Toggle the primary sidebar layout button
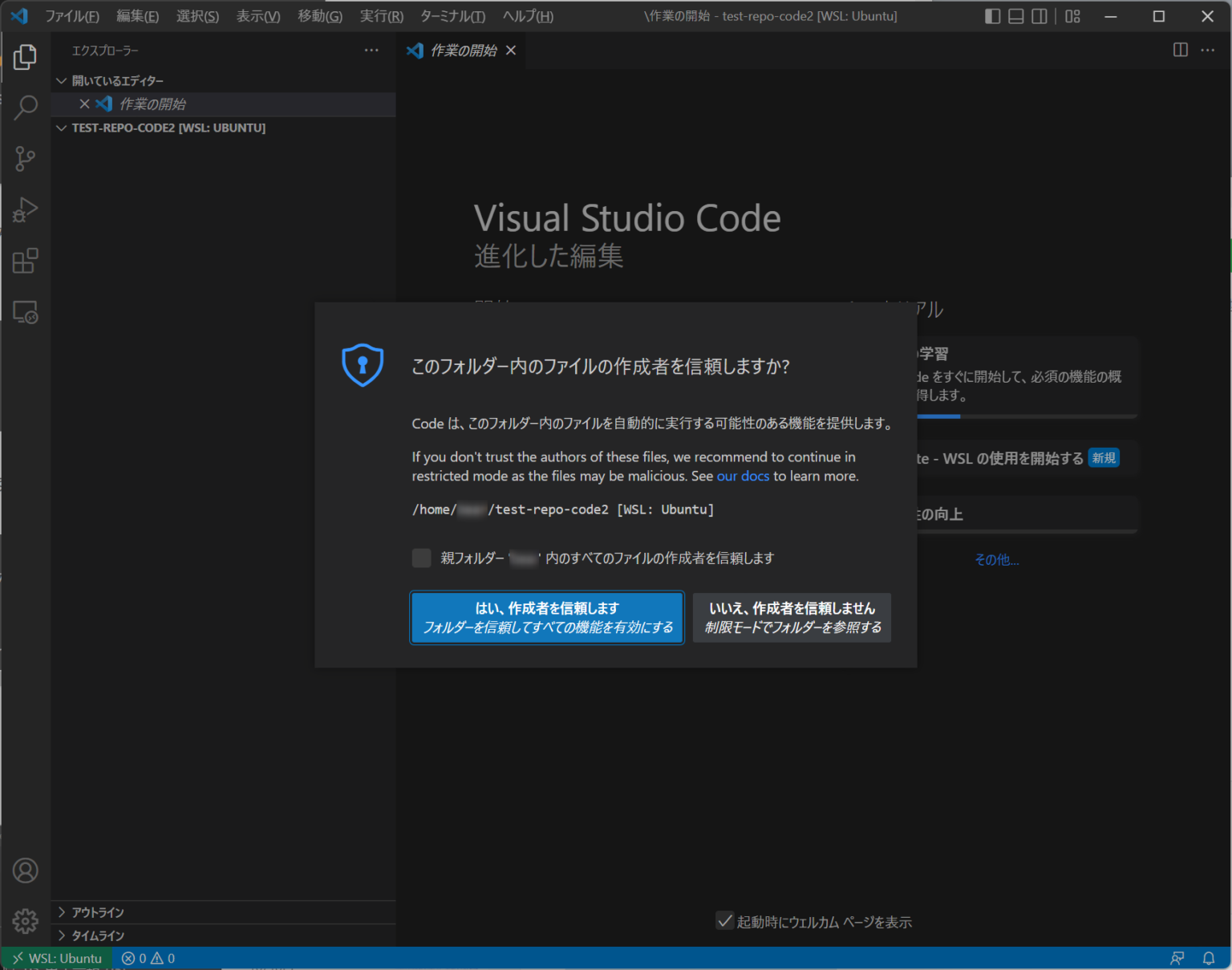Screen dimensions: 1232x970 tap(992, 16)
